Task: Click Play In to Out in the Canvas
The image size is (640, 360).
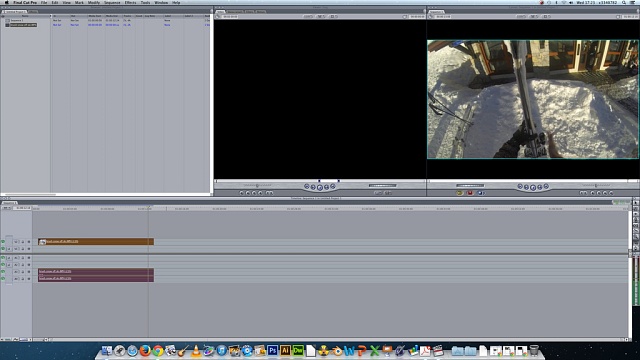Action: pyautogui.click(x=527, y=187)
